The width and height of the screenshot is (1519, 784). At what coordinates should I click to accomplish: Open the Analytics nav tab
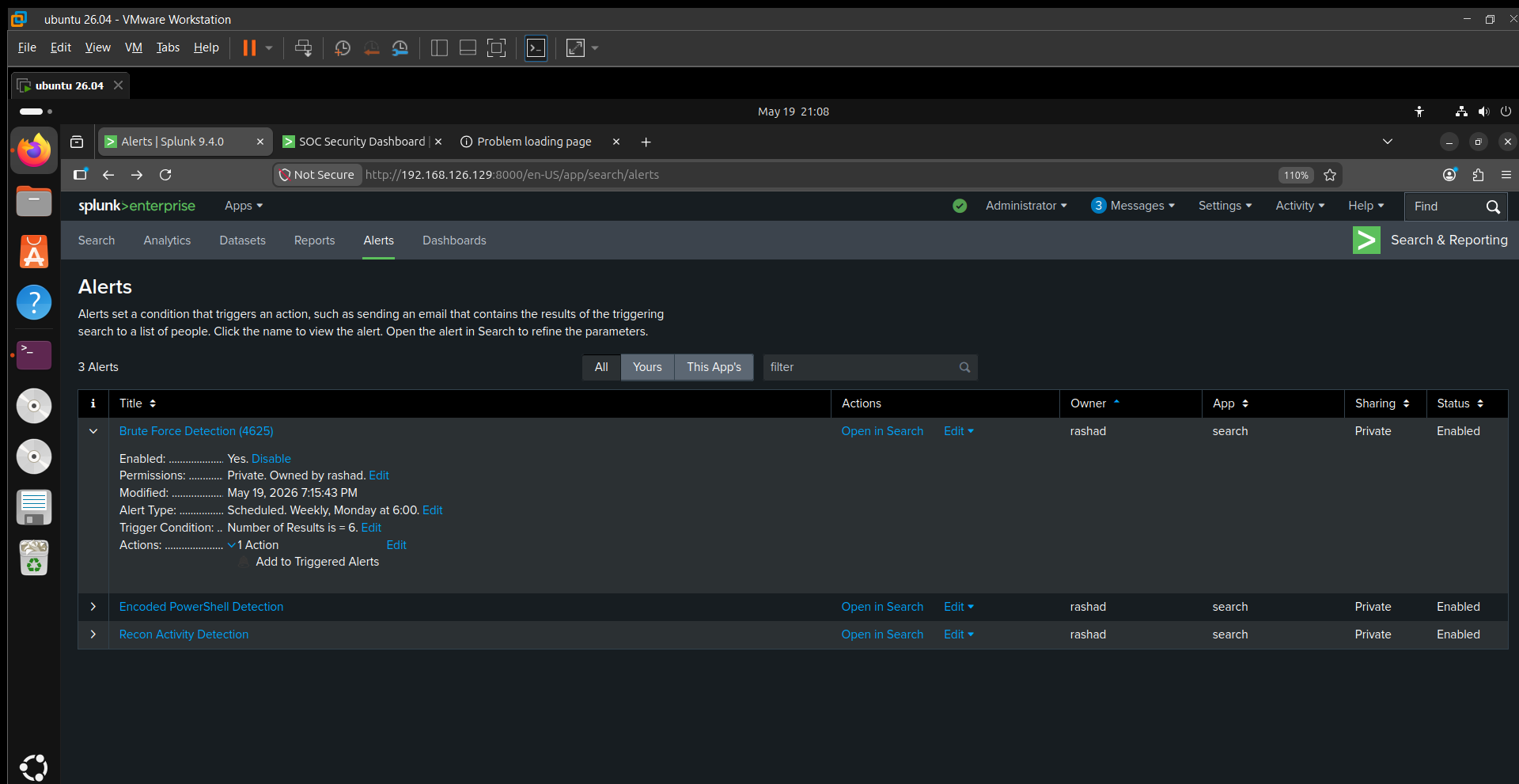tap(167, 241)
